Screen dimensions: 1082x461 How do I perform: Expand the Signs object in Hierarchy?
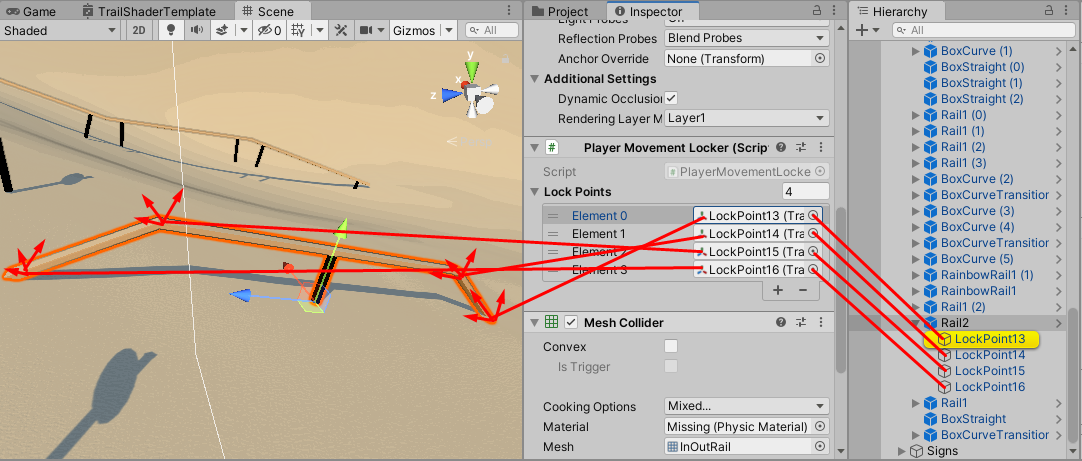(902, 451)
